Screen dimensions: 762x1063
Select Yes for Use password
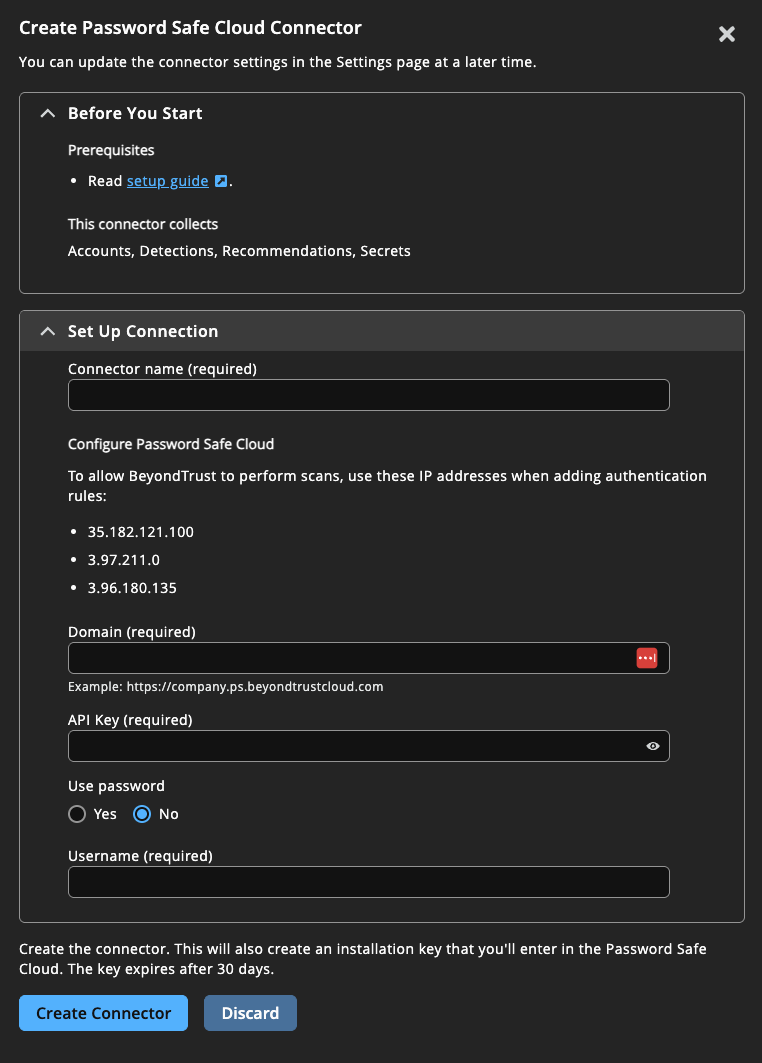77,814
